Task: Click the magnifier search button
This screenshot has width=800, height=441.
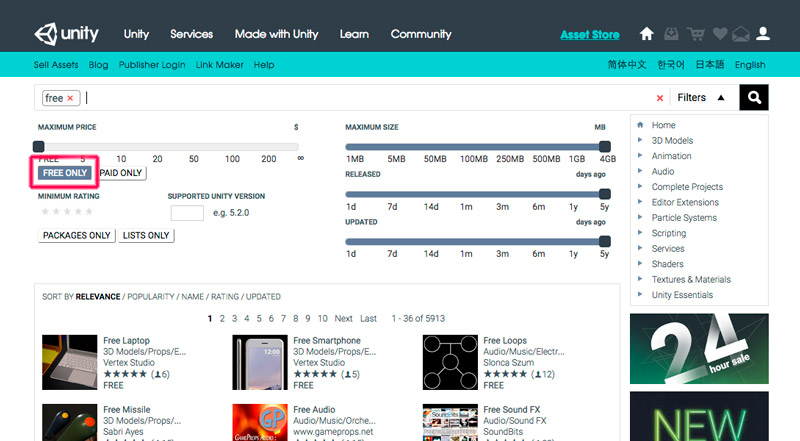Action: (x=754, y=97)
